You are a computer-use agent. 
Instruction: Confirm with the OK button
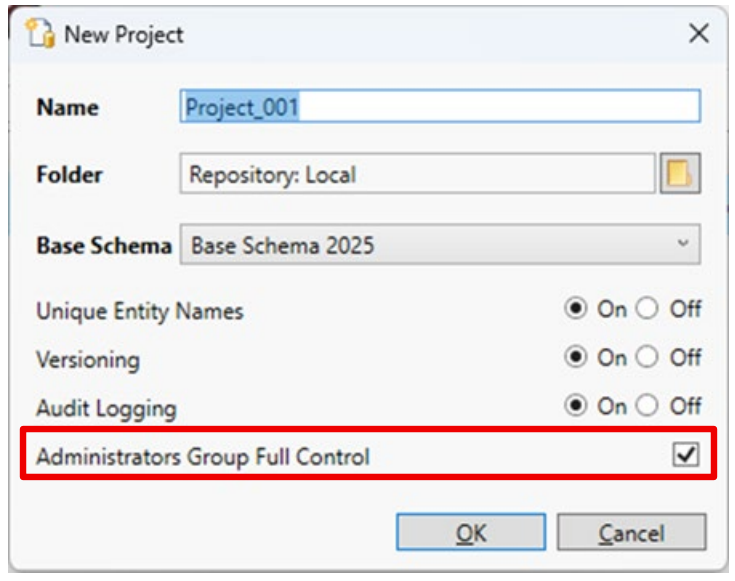[x=471, y=534]
